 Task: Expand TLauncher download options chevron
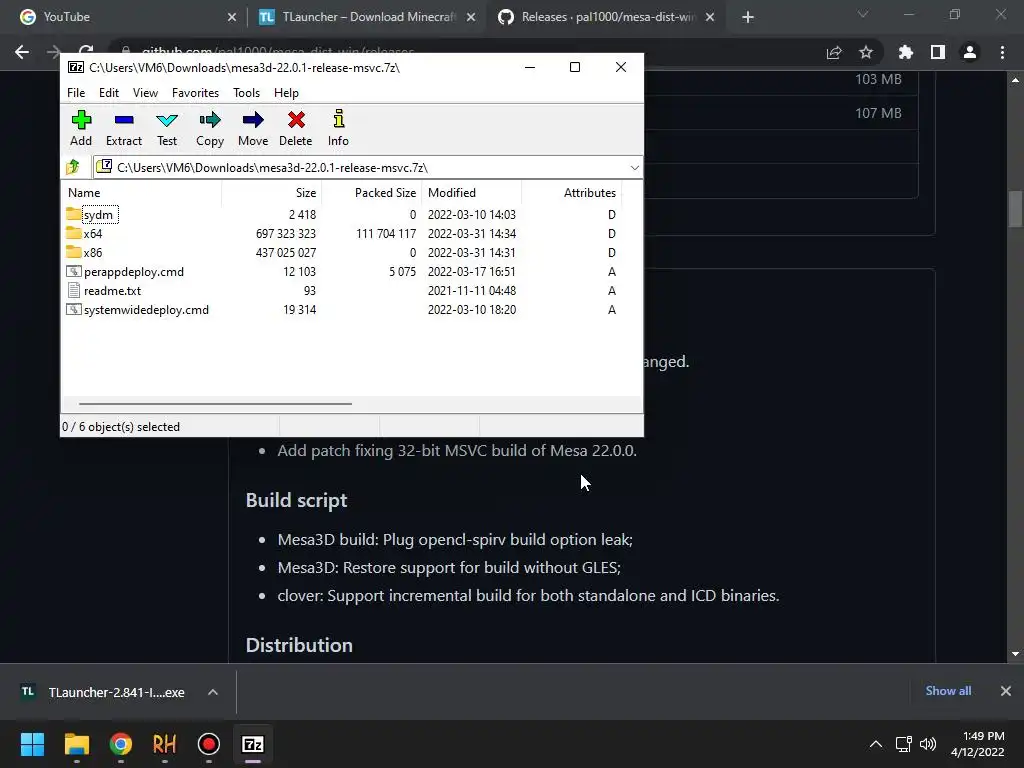pyautogui.click(x=213, y=692)
